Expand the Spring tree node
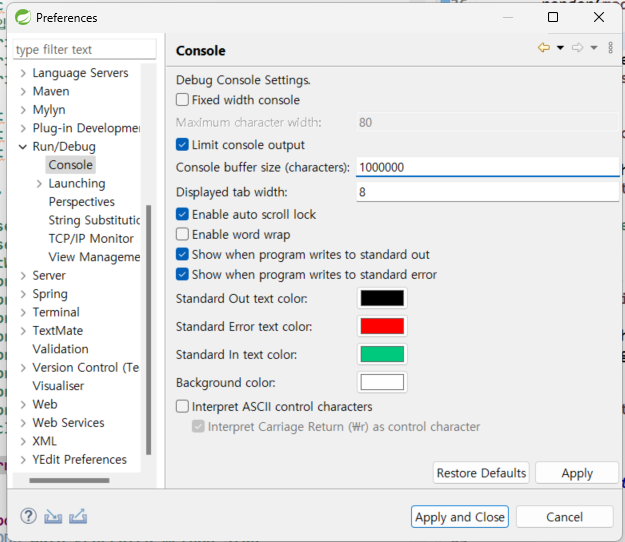This screenshot has width=625, height=542. point(23,294)
